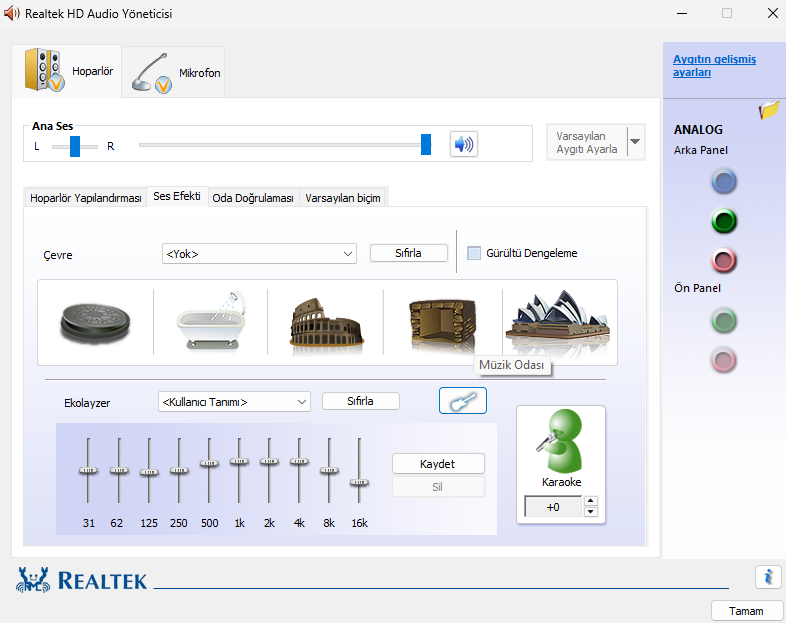Increase Karaoke key with up arrow
This screenshot has height=623, width=786.
tap(591, 501)
